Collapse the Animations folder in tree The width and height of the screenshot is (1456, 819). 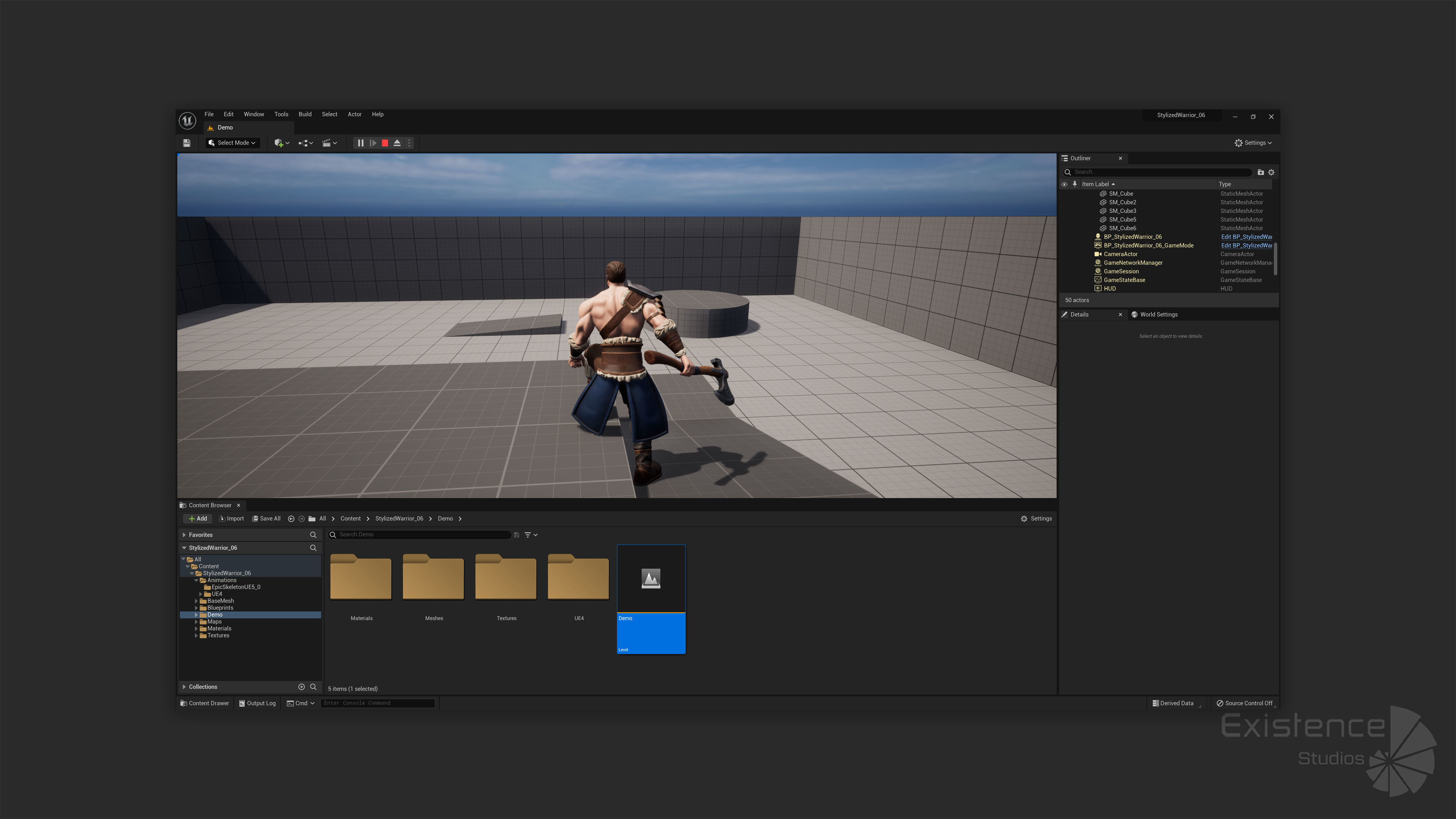pos(196,581)
